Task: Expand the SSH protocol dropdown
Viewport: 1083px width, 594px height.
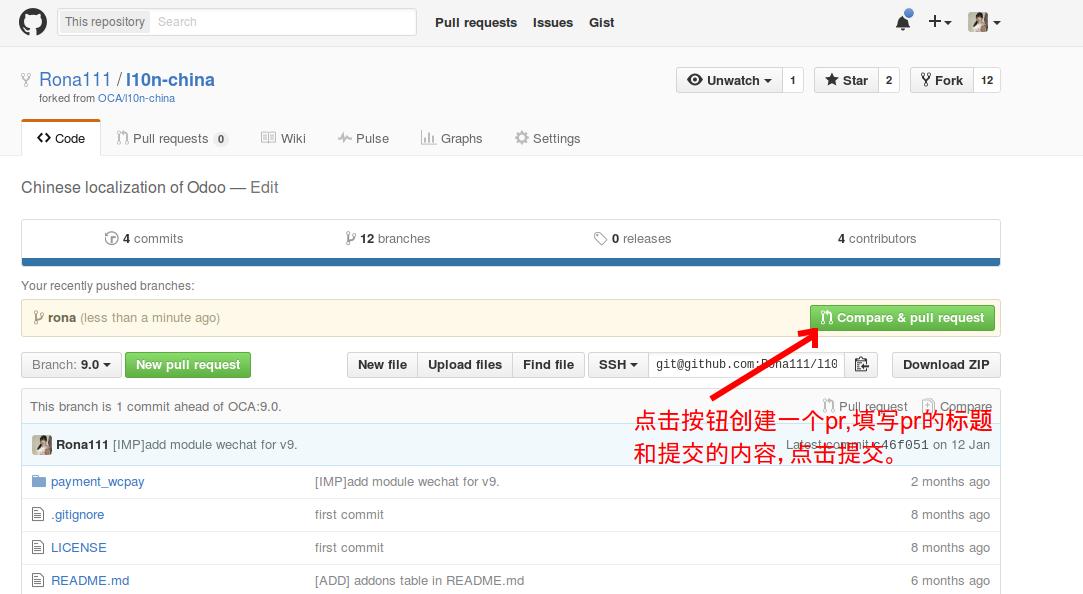Action: (x=618, y=365)
